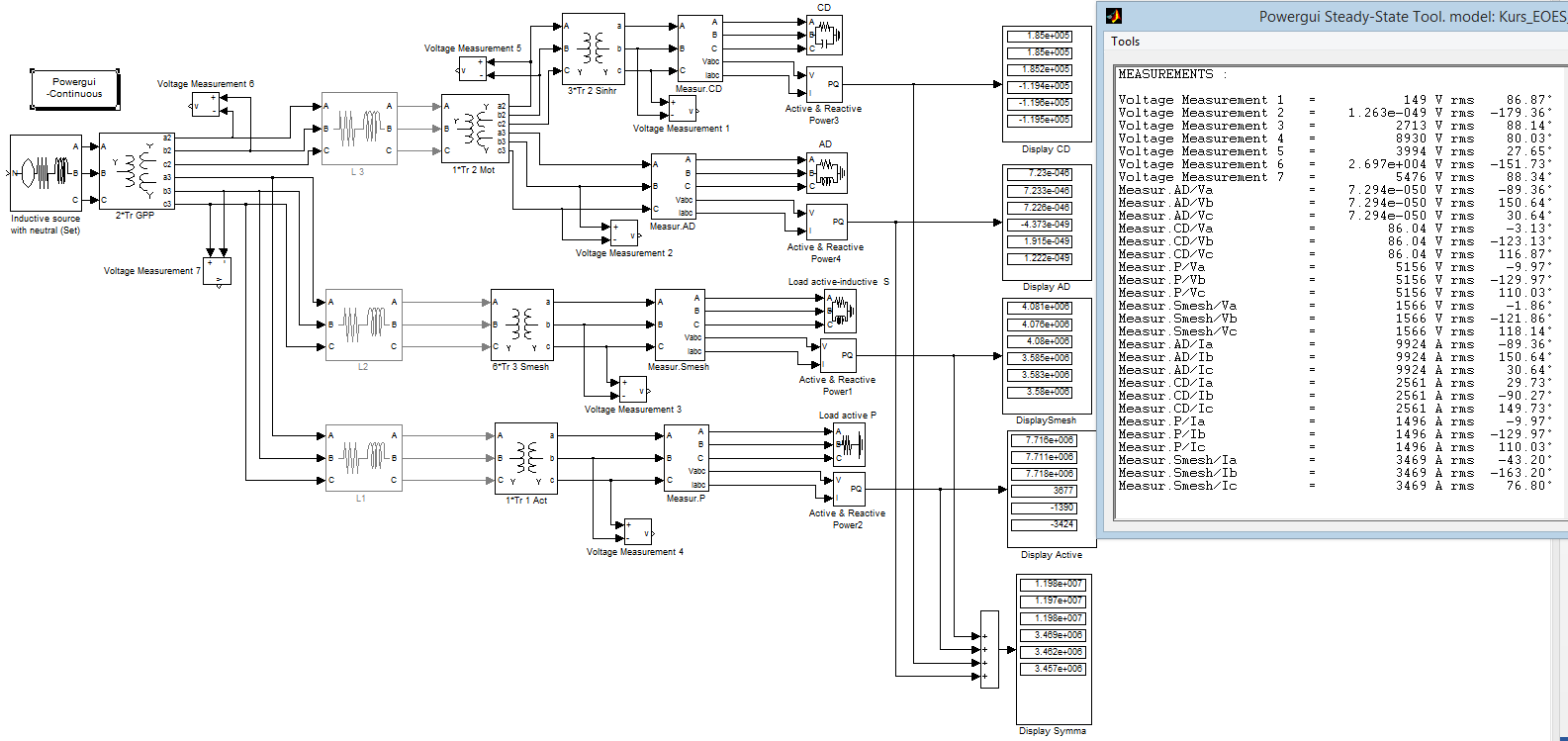Select the Measur.Smesh measurement block
This screenshot has height=741, width=1568.
[x=680, y=324]
